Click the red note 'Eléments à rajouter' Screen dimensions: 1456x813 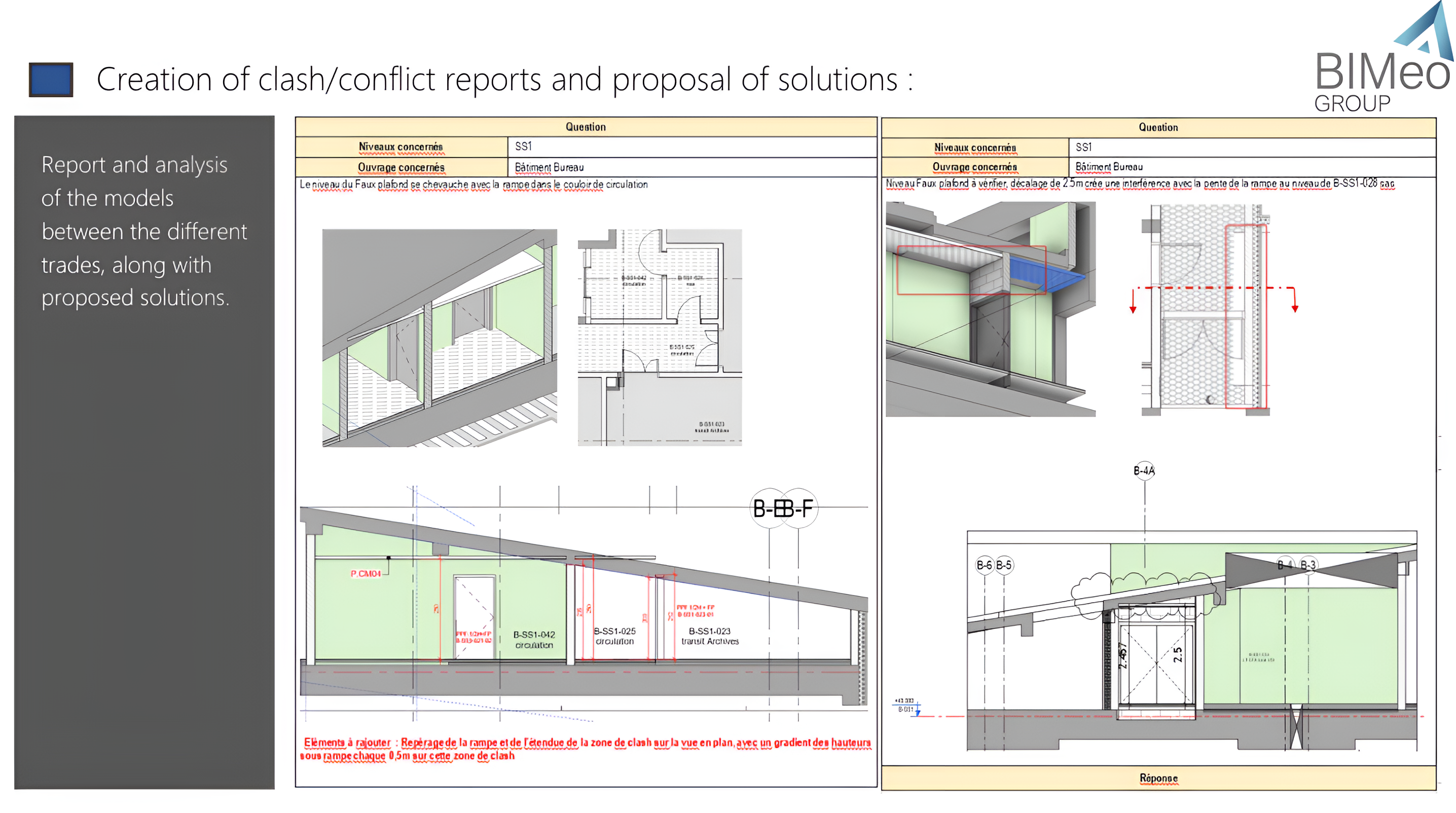coord(586,749)
